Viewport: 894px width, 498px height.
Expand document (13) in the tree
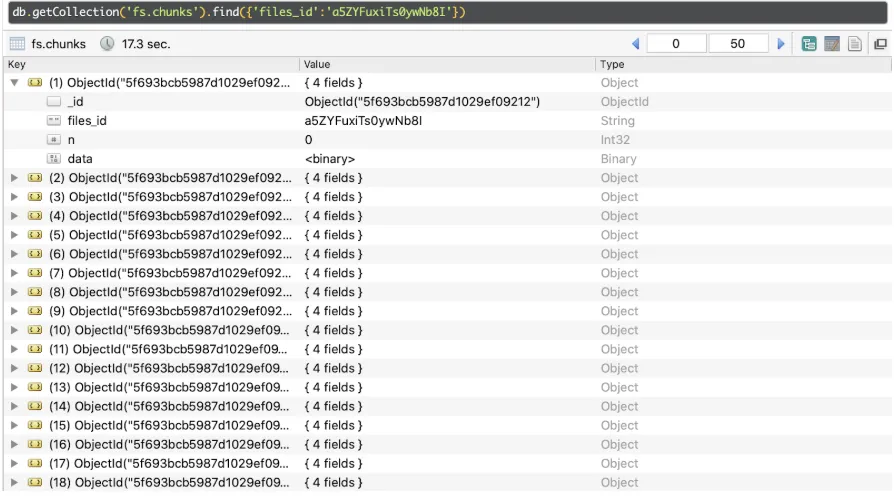pyautogui.click(x=15, y=387)
